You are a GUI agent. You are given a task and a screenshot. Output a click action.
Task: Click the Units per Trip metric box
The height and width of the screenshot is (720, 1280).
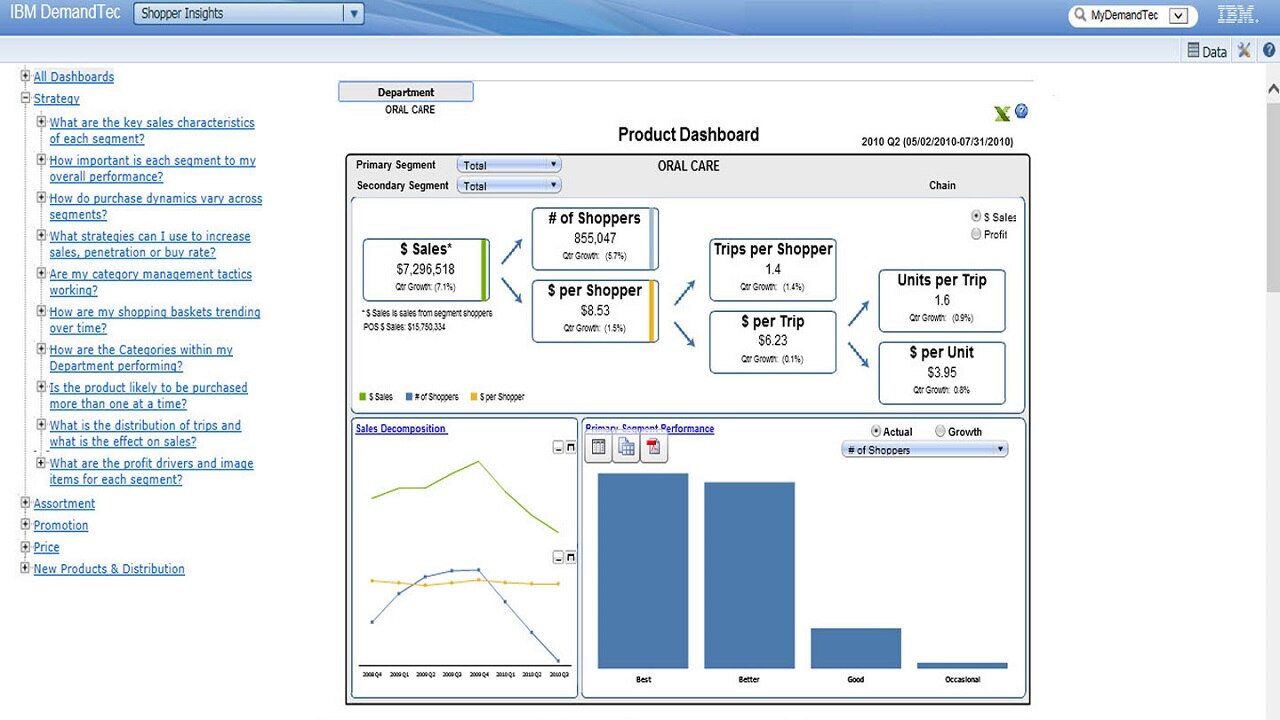pyautogui.click(x=942, y=301)
